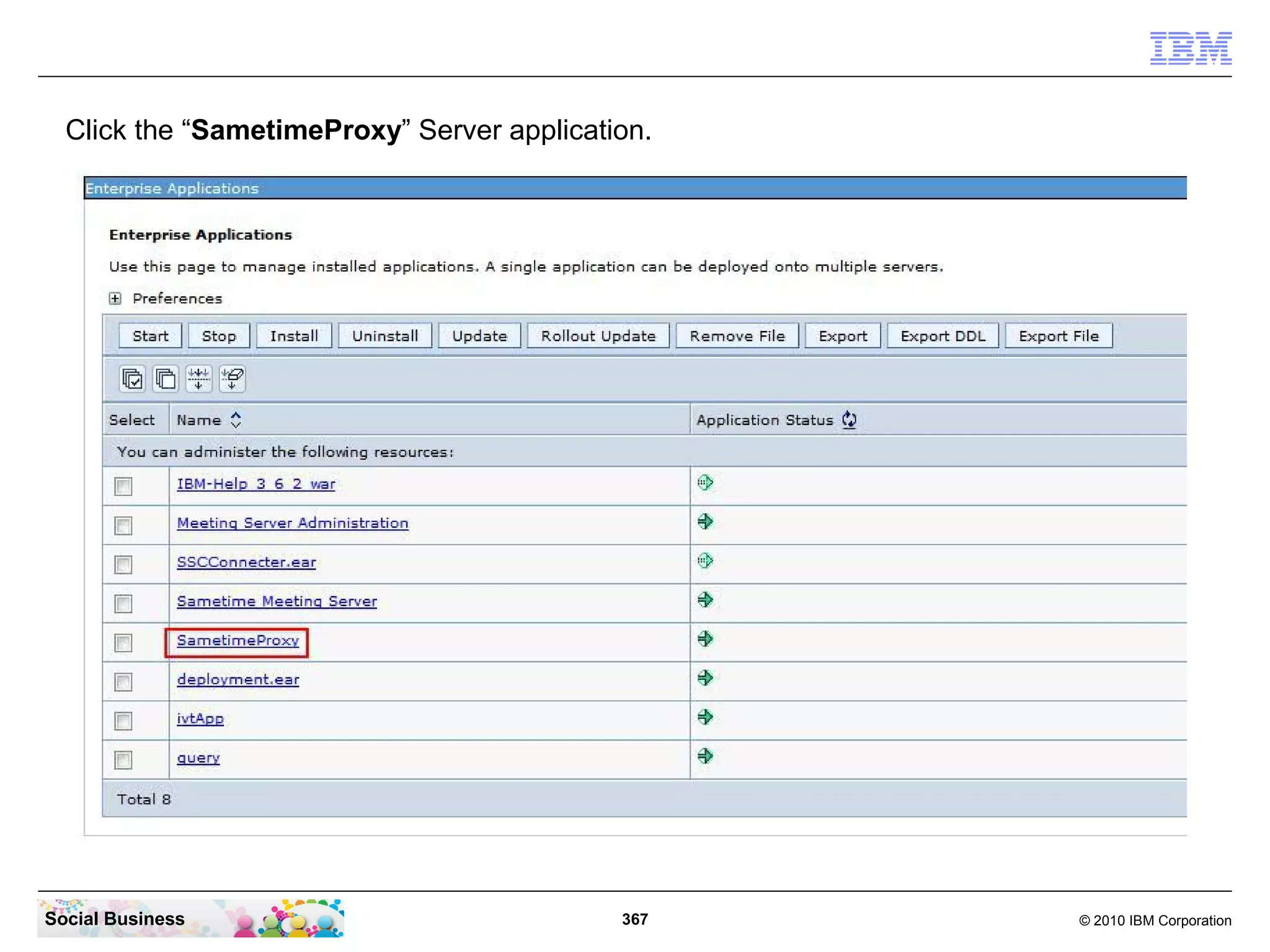Open the SametimeProxy application link
This screenshot has height=952, width=1270.
tap(238, 640)
